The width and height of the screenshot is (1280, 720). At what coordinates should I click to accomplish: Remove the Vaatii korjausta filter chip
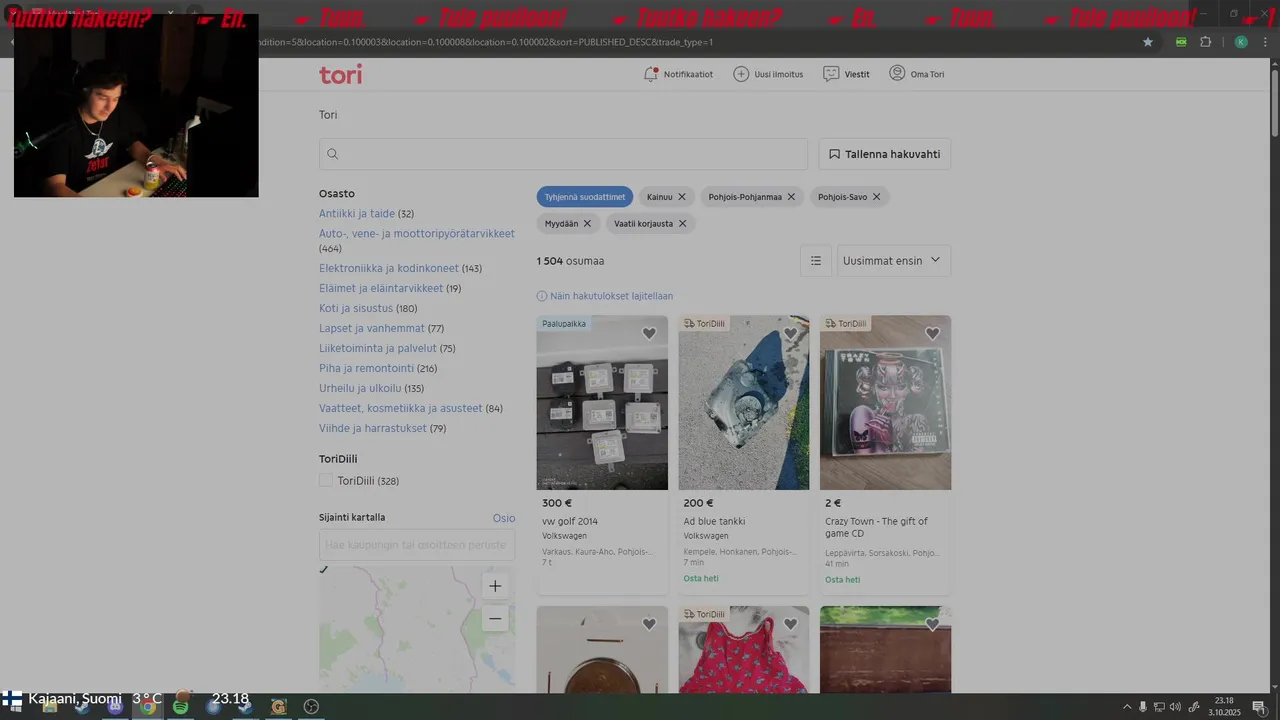(682, 223)
